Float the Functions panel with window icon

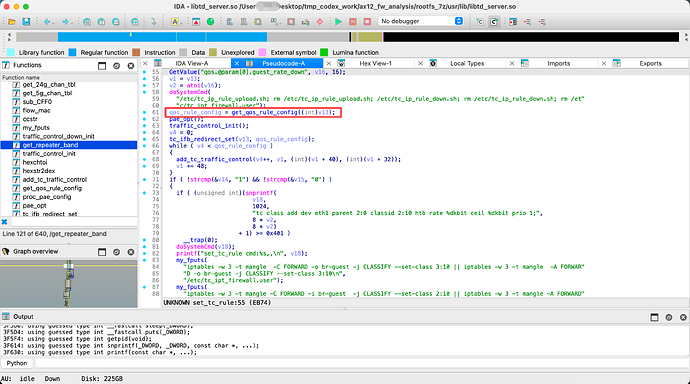click(x=102, y=66)
